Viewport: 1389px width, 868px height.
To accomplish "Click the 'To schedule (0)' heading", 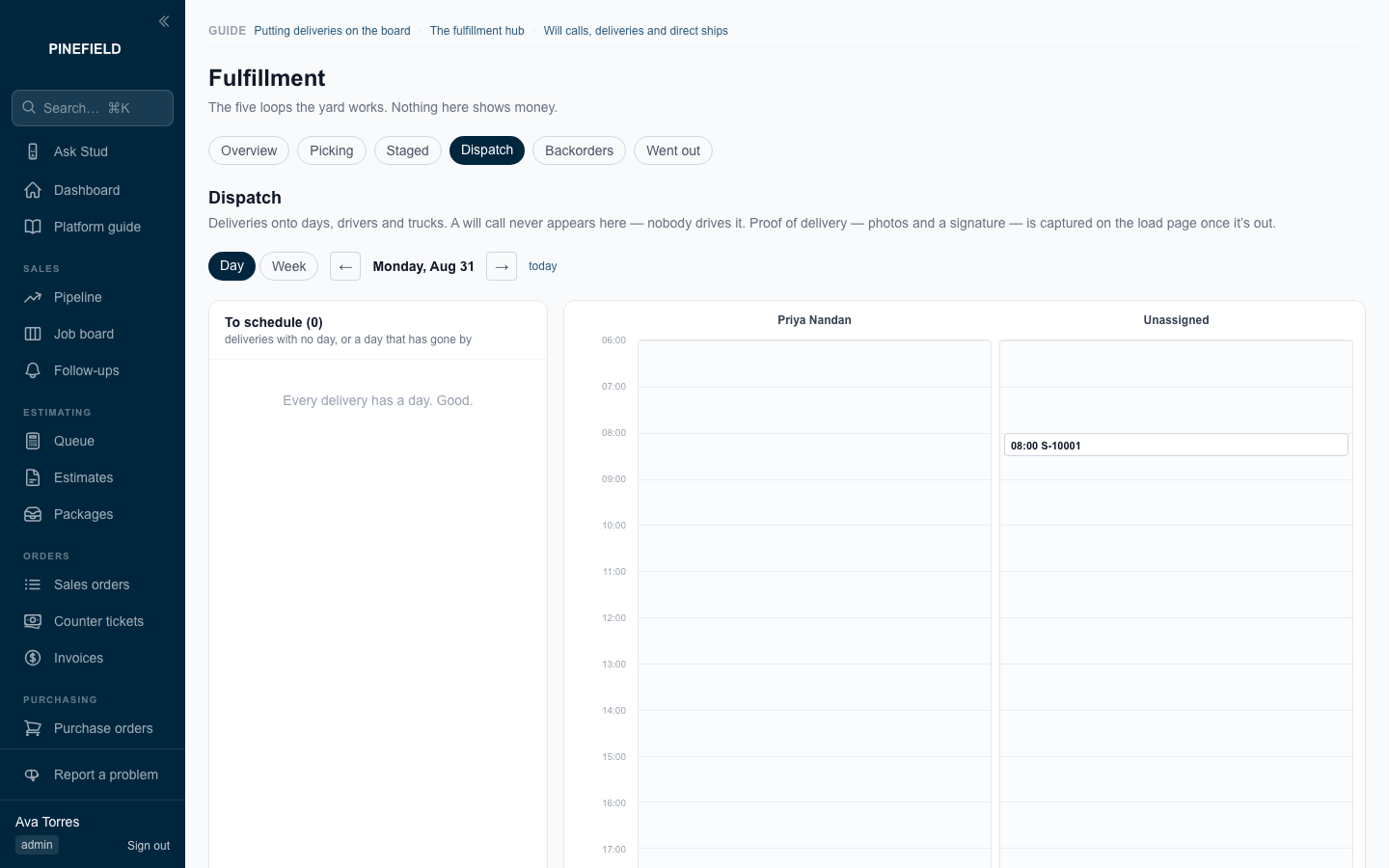I will (x=274, y=322).
